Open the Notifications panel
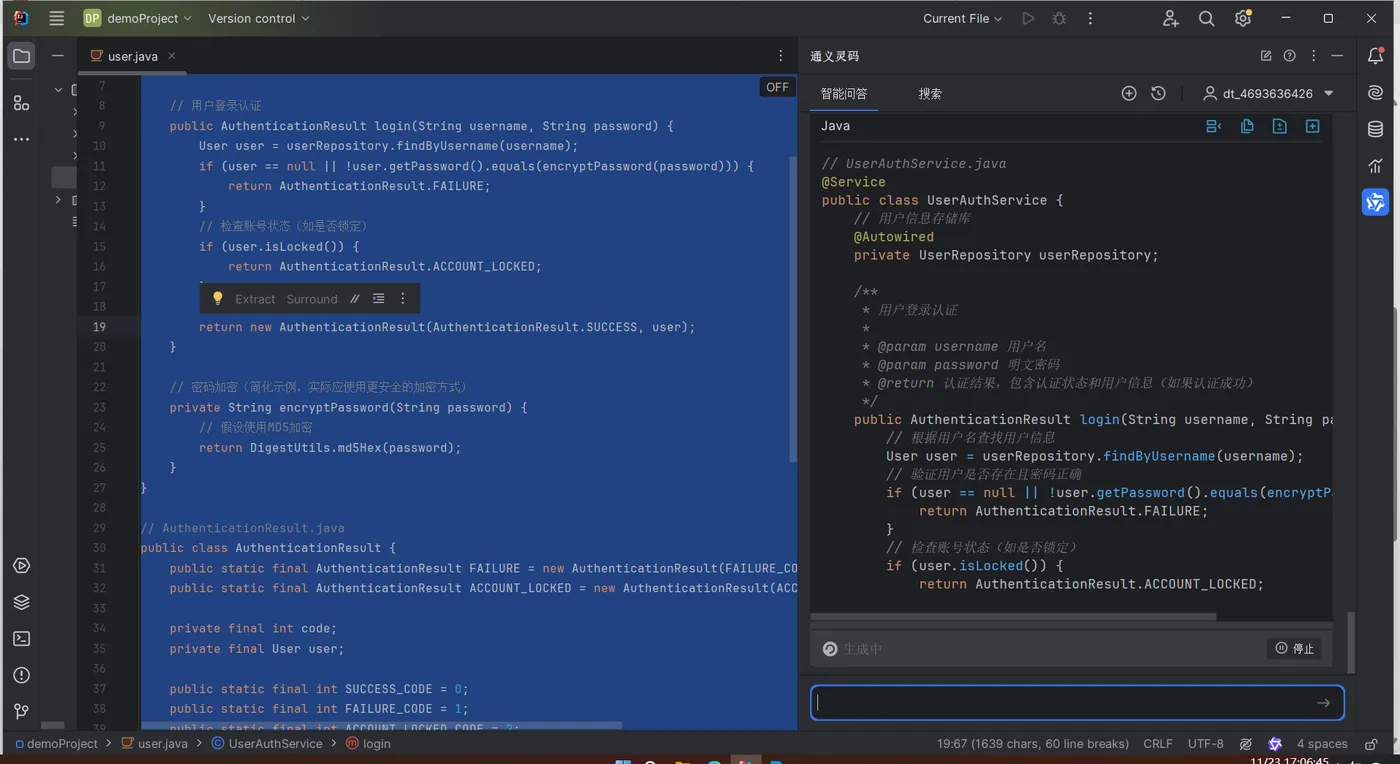This screenshot has height=764, width=1400. tap(1376, 56)
